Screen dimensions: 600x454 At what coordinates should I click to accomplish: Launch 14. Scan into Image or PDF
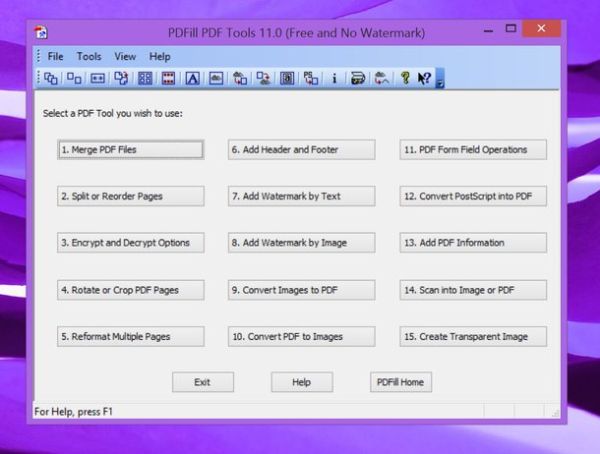pos(473,290)
